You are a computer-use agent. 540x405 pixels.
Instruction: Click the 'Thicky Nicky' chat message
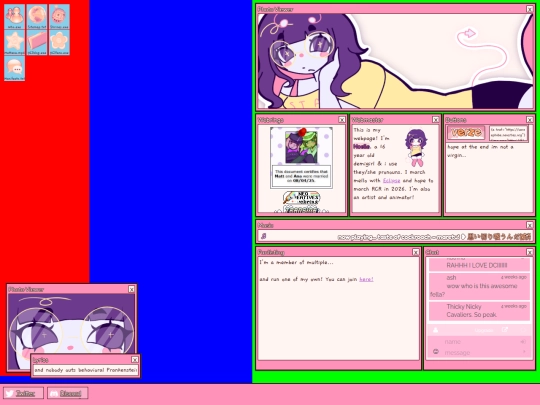pyautogui.click(x=479, y=311)
